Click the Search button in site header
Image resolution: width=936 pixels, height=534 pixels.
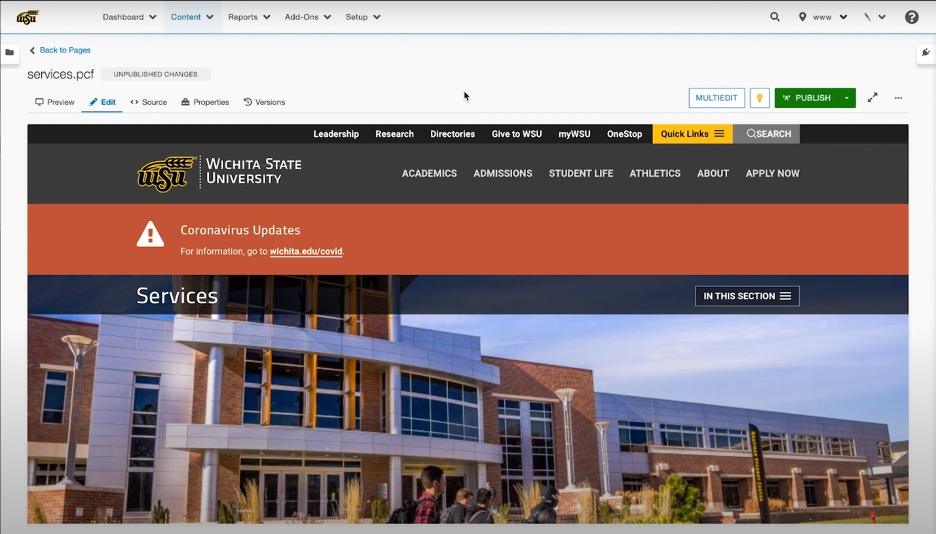(766, 134)
